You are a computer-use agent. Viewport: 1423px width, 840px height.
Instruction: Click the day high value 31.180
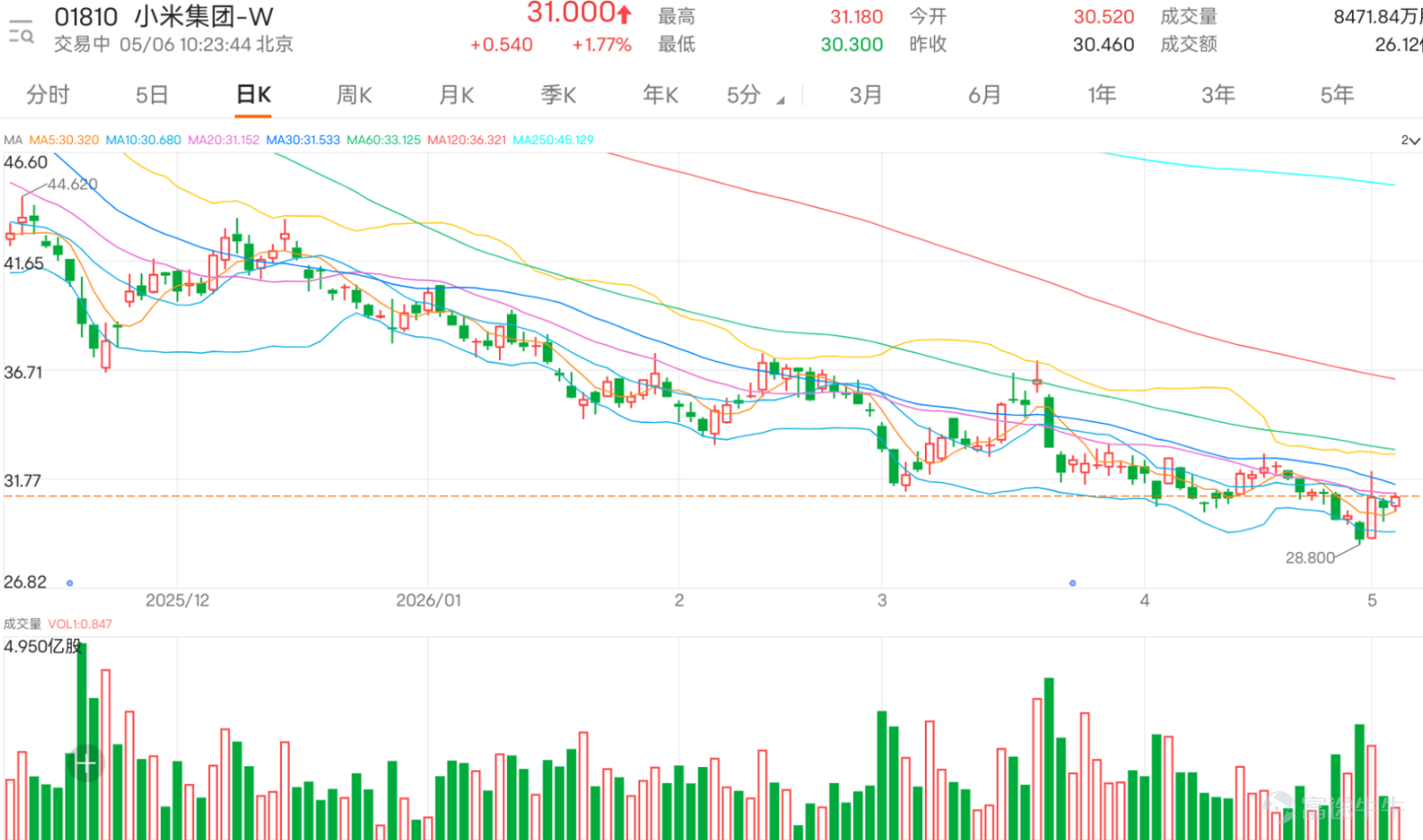[856, 17]
